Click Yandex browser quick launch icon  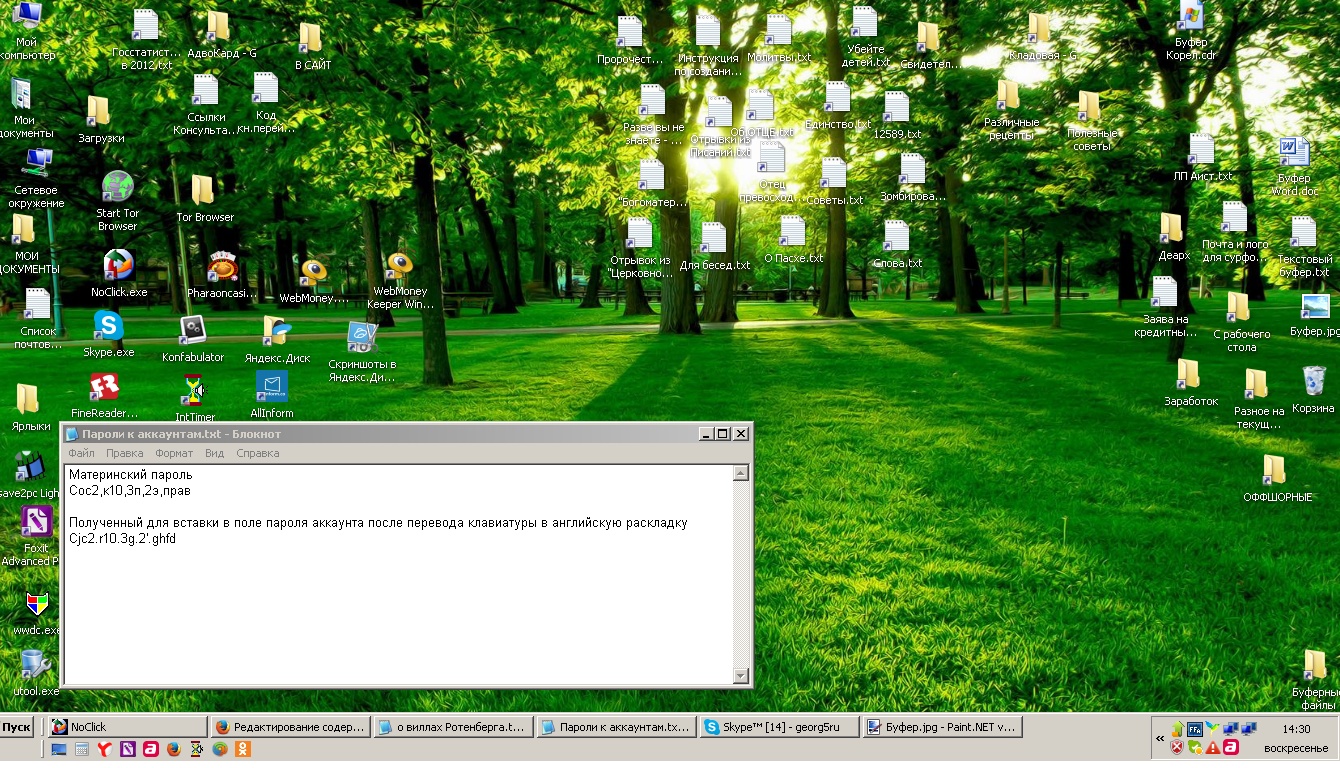[103, 748]
